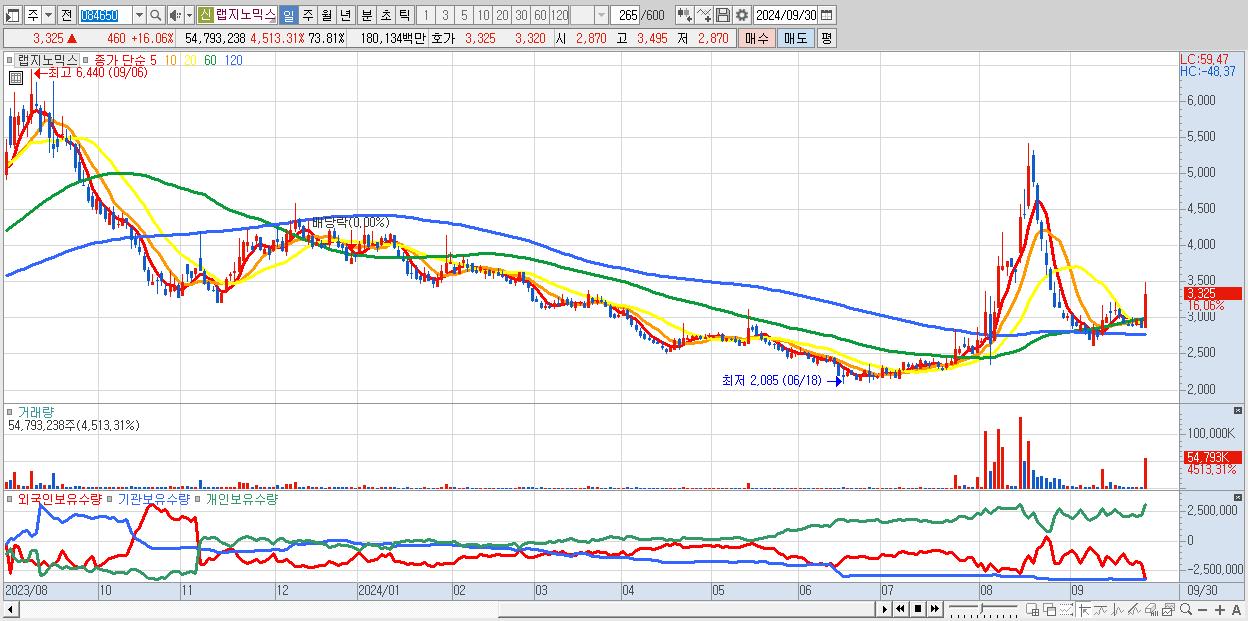This screenshot has width=1248, height=621.
Task: Click the speaker sound icon in toolbar
Action: click(175, 15)
